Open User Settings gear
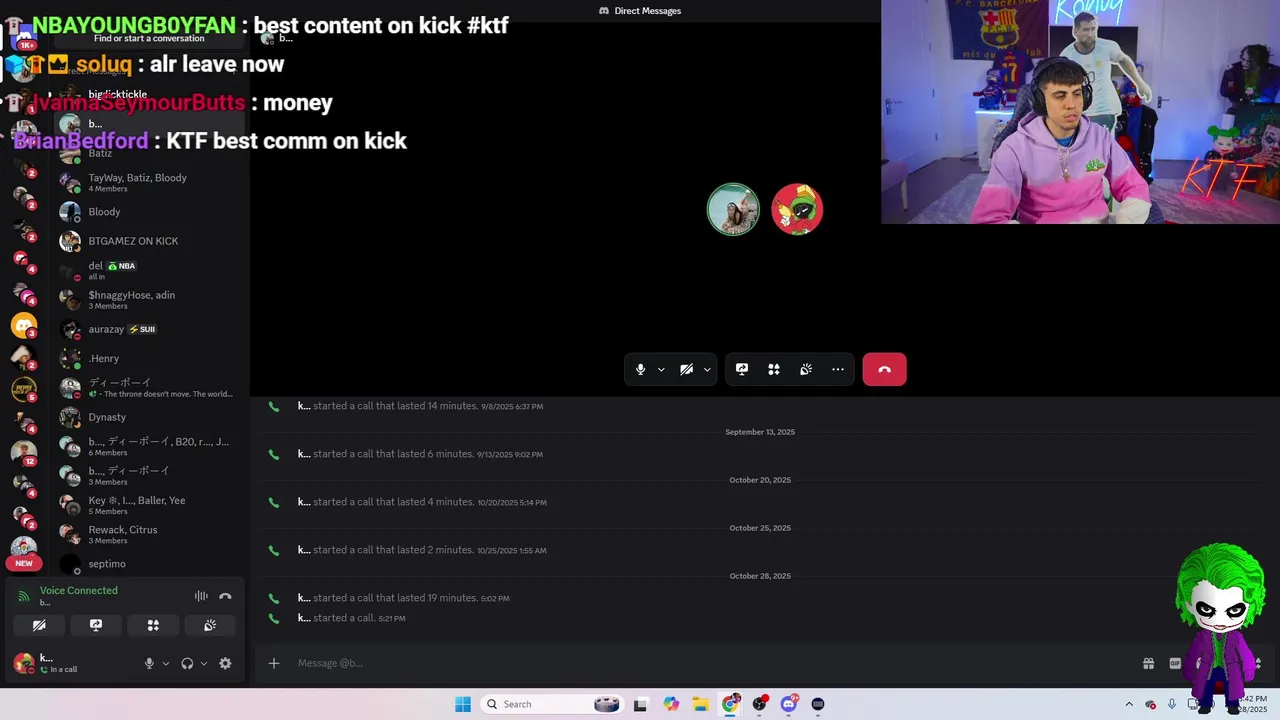Screen dimensions: 1280x720 225,663
